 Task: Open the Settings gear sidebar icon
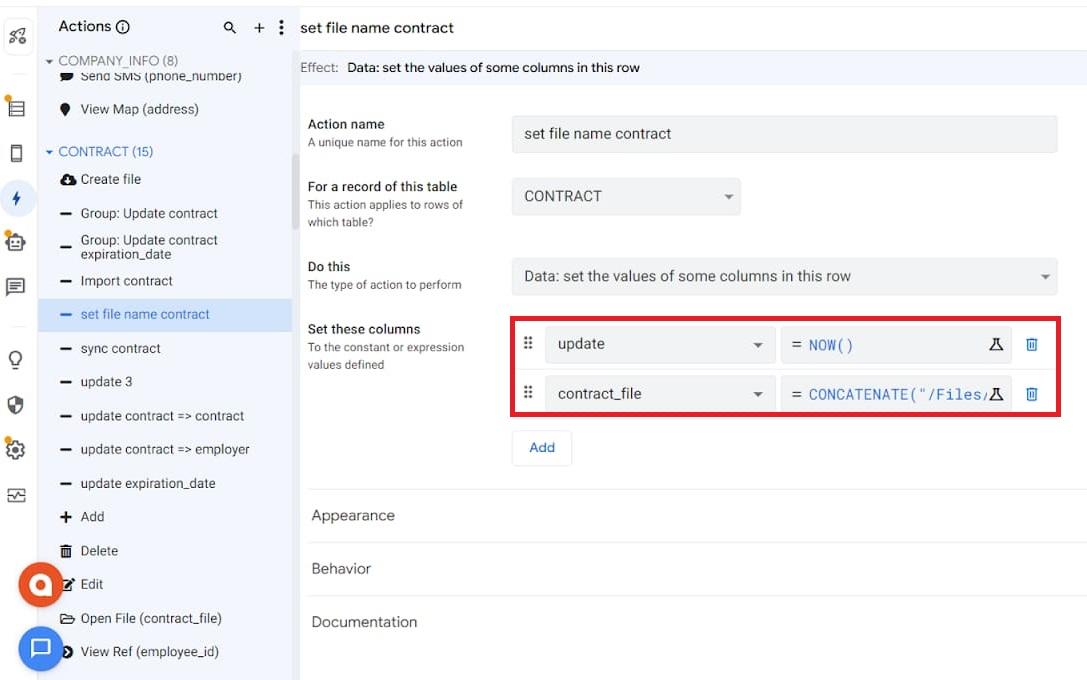click(x=16, y=450)
